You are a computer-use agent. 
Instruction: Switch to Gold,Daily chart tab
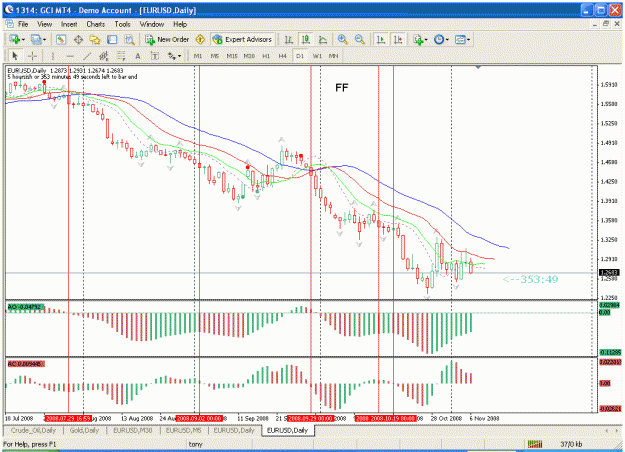84,430
